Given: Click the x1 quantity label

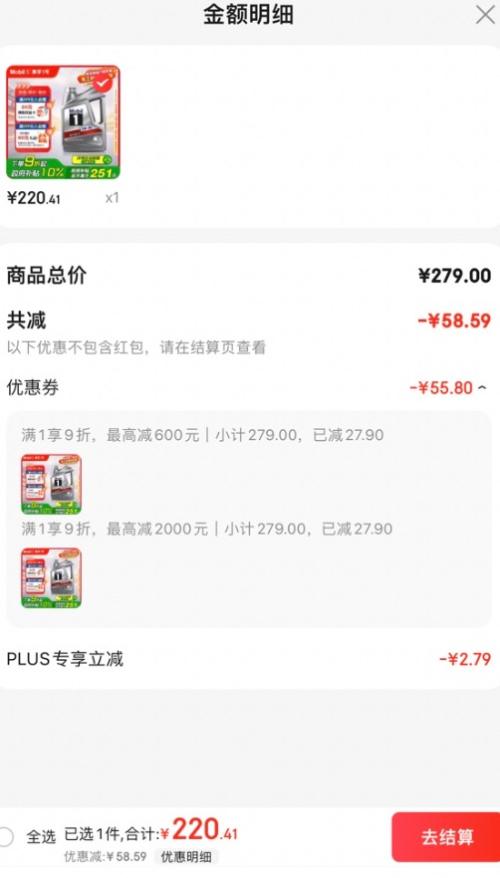Looking at the screenshot, I should click(x=112, y=198).
